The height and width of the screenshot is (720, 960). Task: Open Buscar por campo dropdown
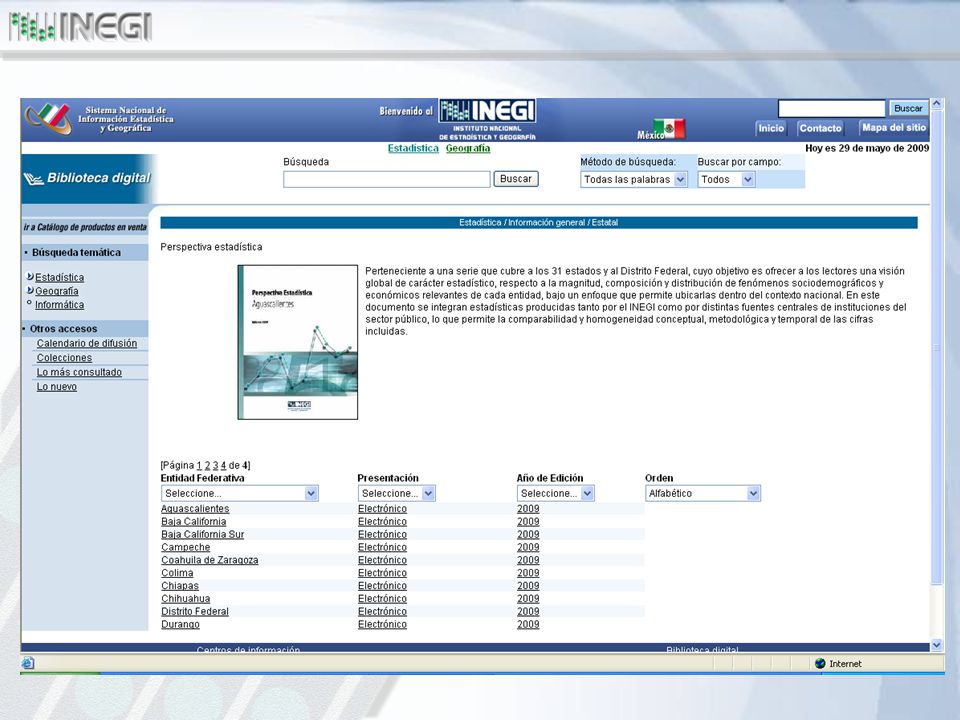726,179
